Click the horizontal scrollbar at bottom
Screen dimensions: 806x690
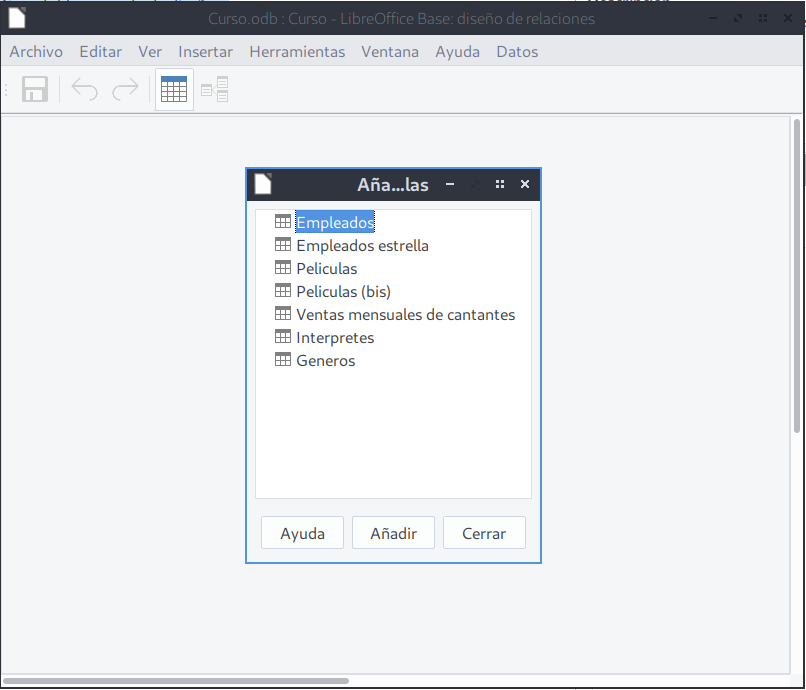[x=175, y=681]
